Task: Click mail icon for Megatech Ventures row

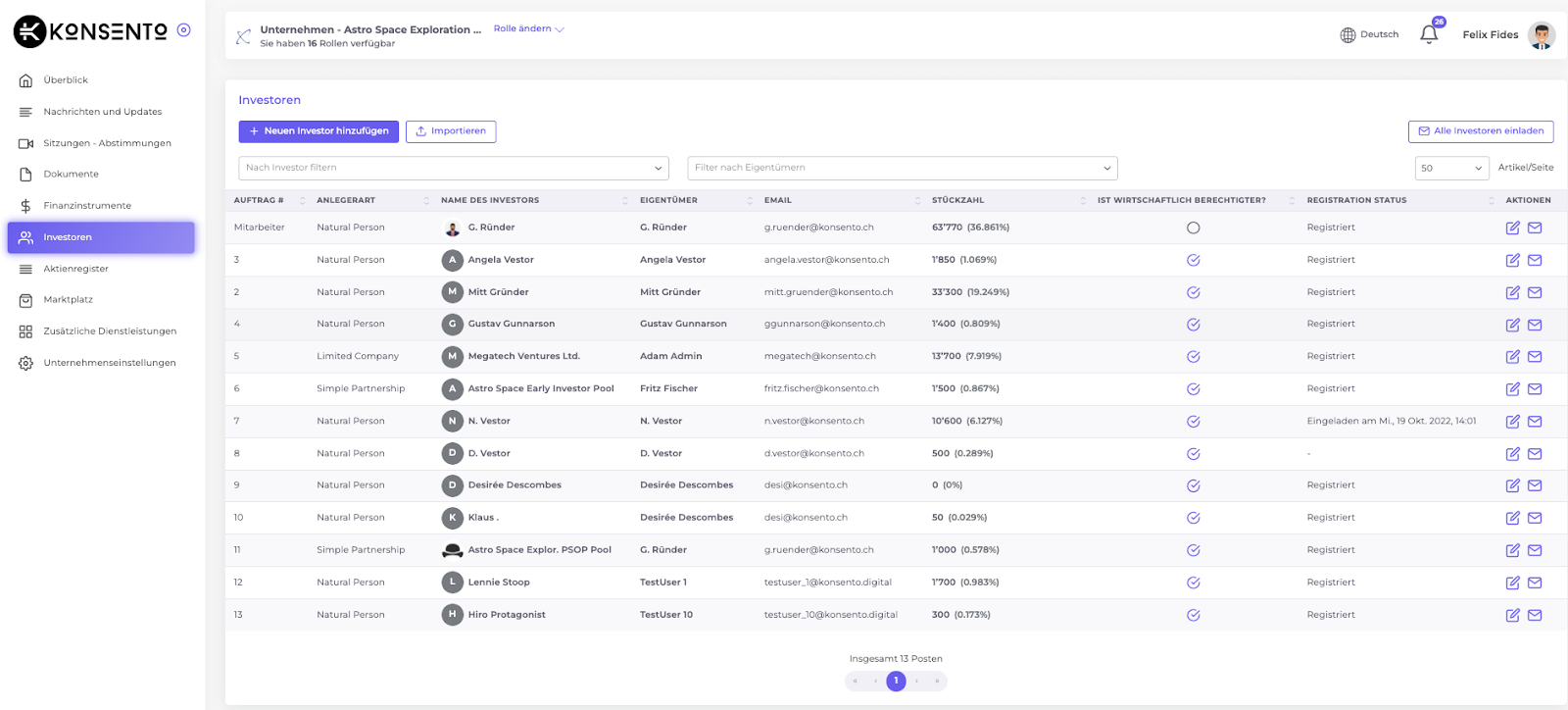Action: tap(1535, 357)
